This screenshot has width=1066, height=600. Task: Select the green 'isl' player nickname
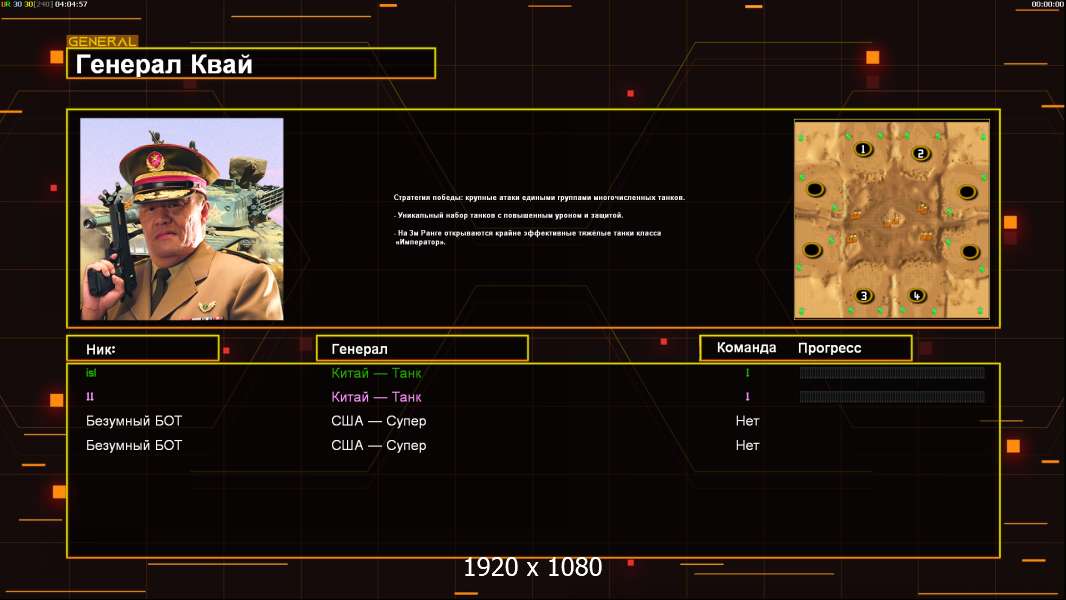pyautogui.click(x=91, y=372)
